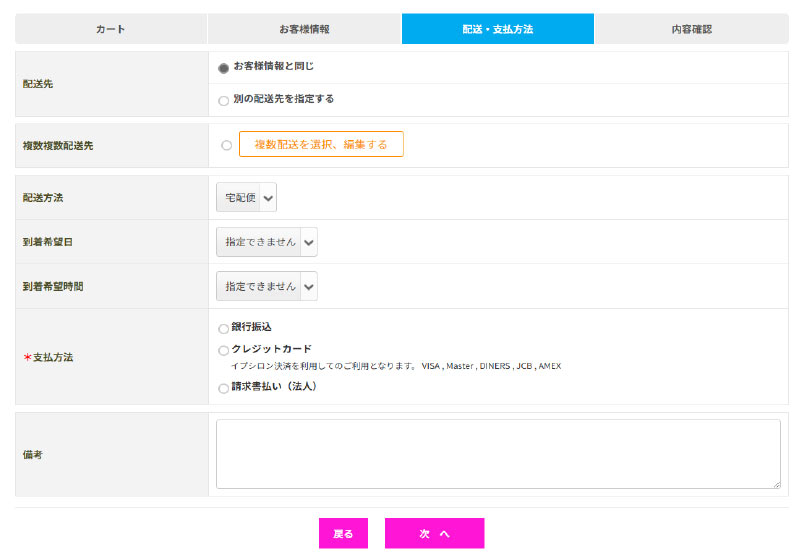Choose クレジットカード payment option
The width and height of the screenshot is (800, 560).
(x=223, y=351)
